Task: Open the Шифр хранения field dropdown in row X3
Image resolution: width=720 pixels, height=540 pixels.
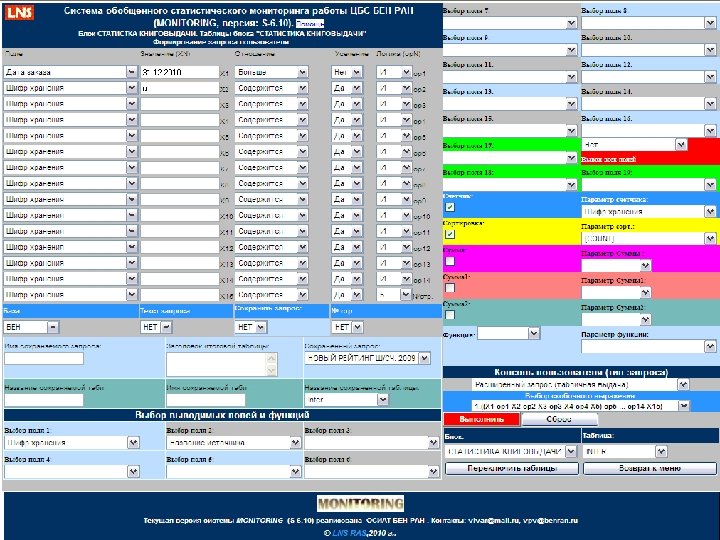Action: point(70,104)
